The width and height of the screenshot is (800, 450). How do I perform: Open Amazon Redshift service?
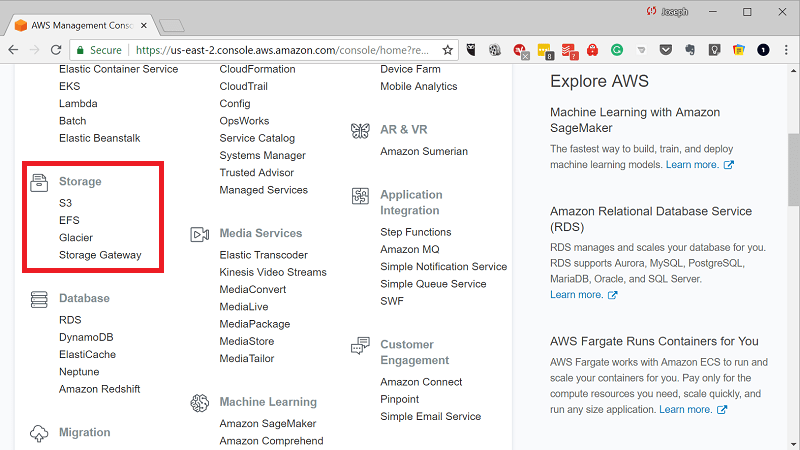point(99,389)
